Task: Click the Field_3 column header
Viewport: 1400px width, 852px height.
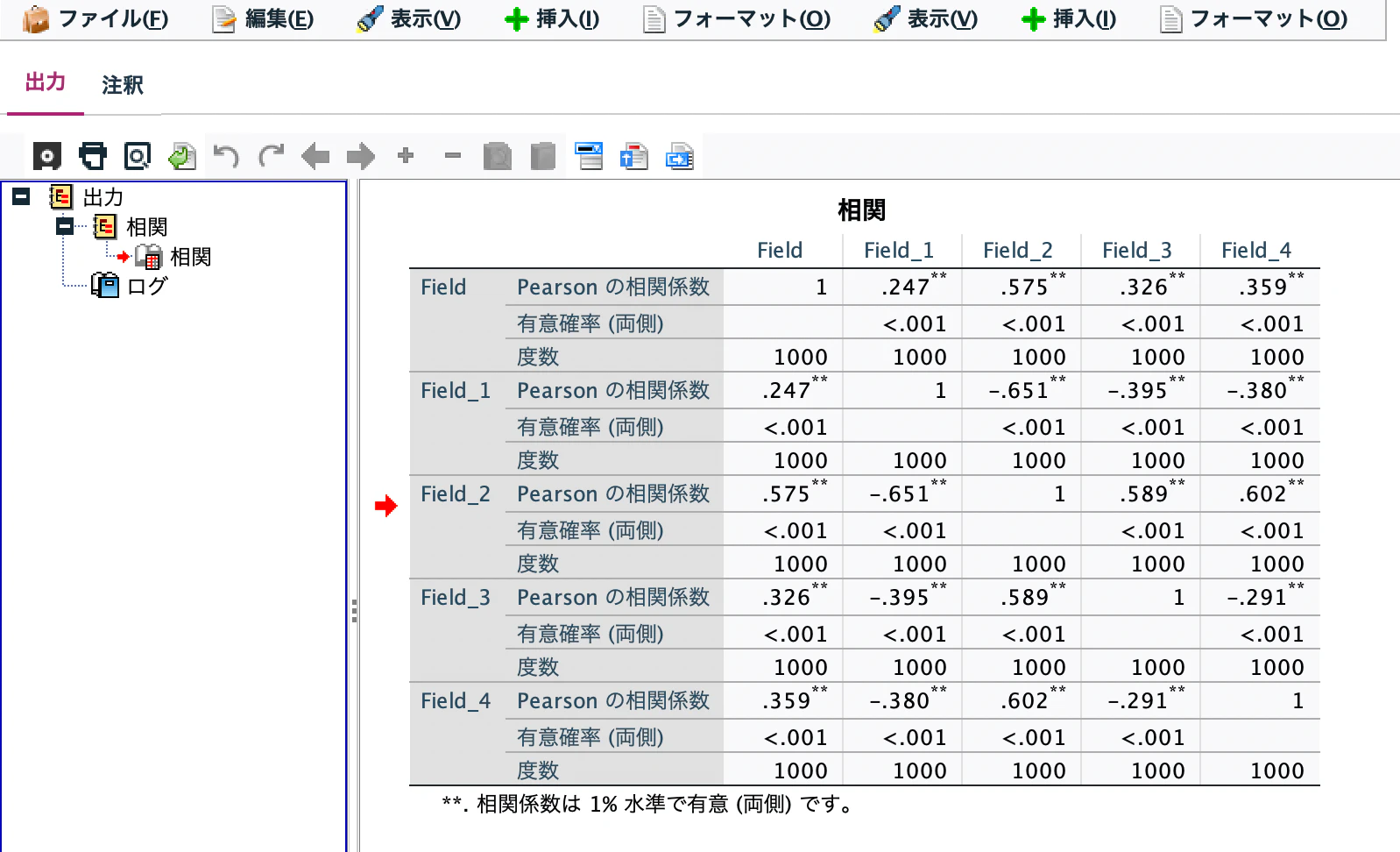Action: [x=1137, y=251]
